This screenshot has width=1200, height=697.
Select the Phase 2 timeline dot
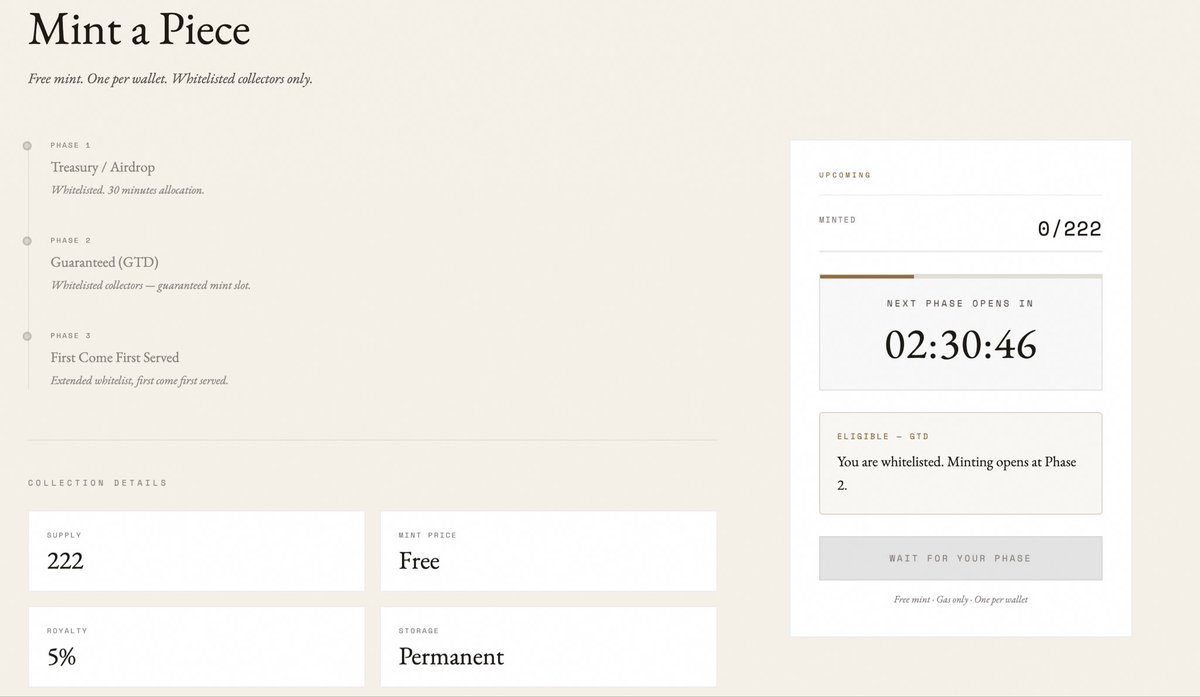coord(27,241)
